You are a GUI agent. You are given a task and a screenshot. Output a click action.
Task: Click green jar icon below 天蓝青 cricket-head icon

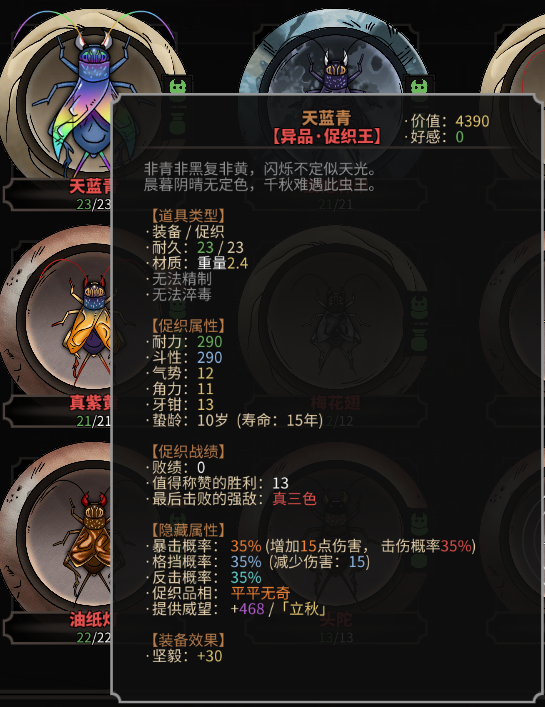click(x=178, y=124)
